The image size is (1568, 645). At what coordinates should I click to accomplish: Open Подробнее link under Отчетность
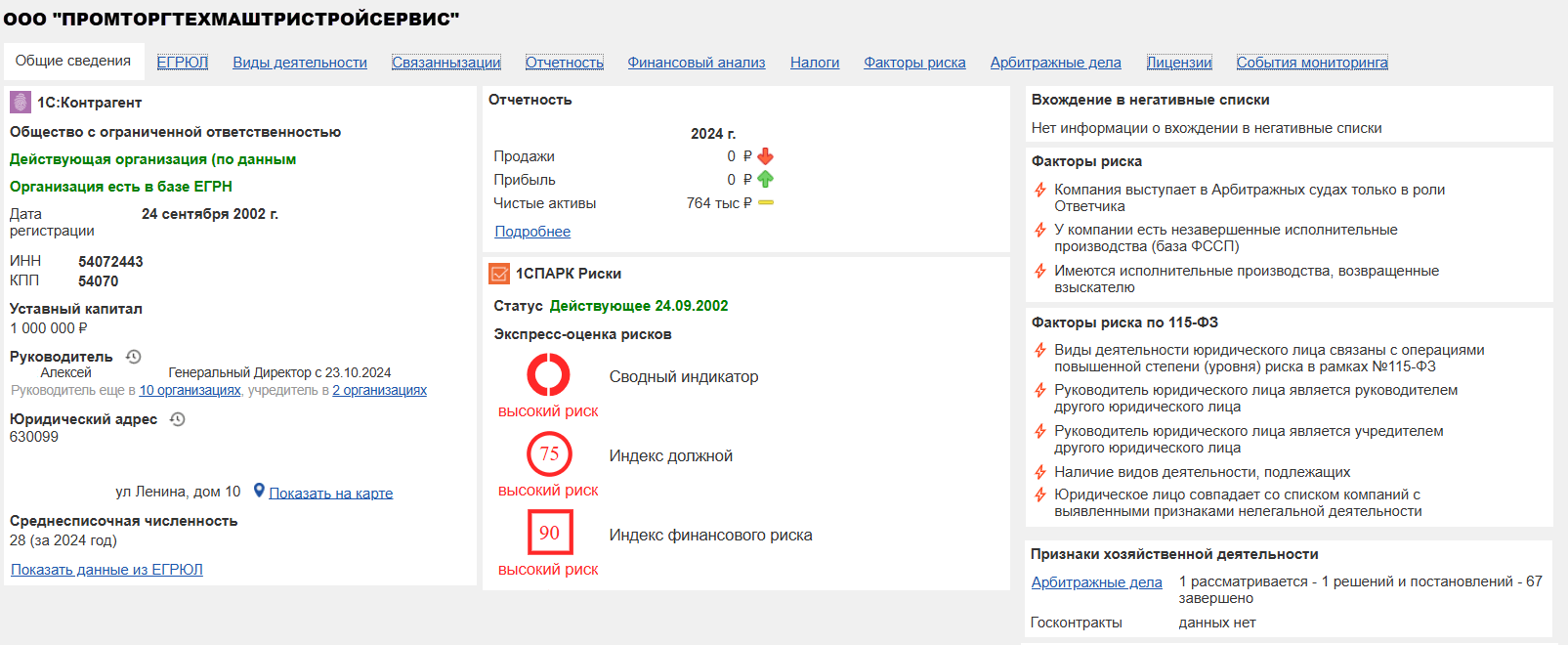(532, 232)
